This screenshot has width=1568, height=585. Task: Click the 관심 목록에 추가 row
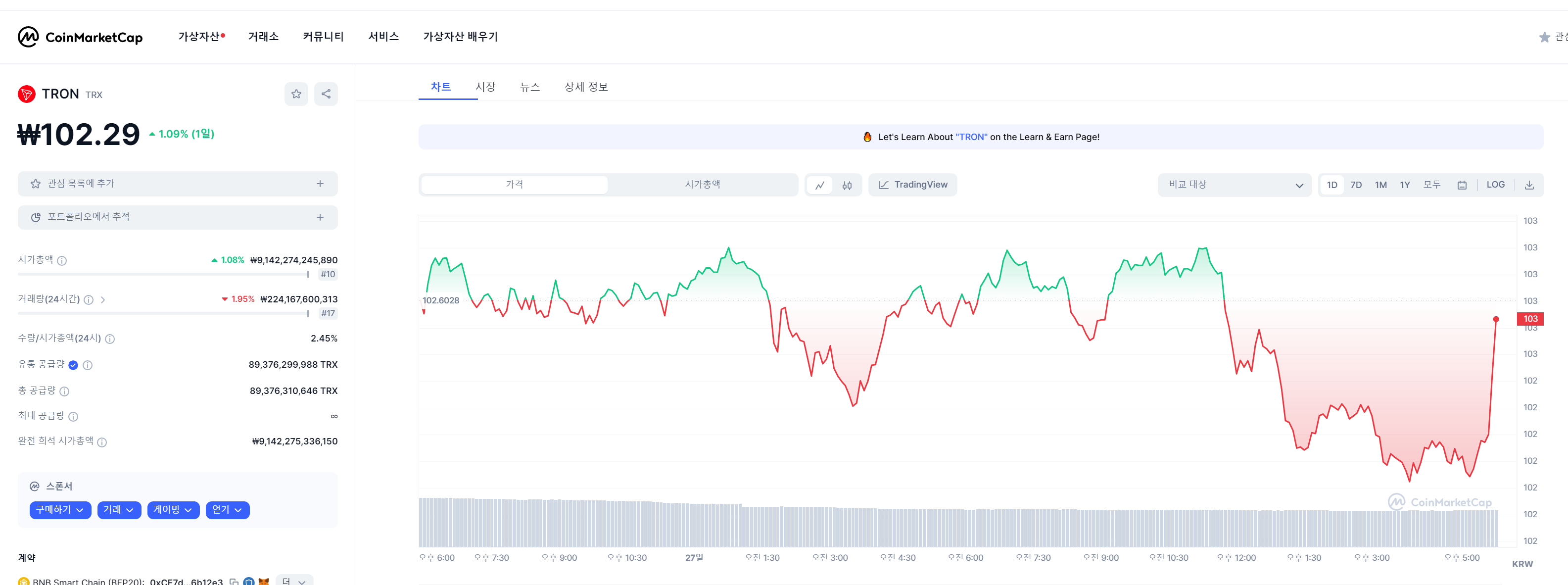pyautogui.click(x=177, y=184)
